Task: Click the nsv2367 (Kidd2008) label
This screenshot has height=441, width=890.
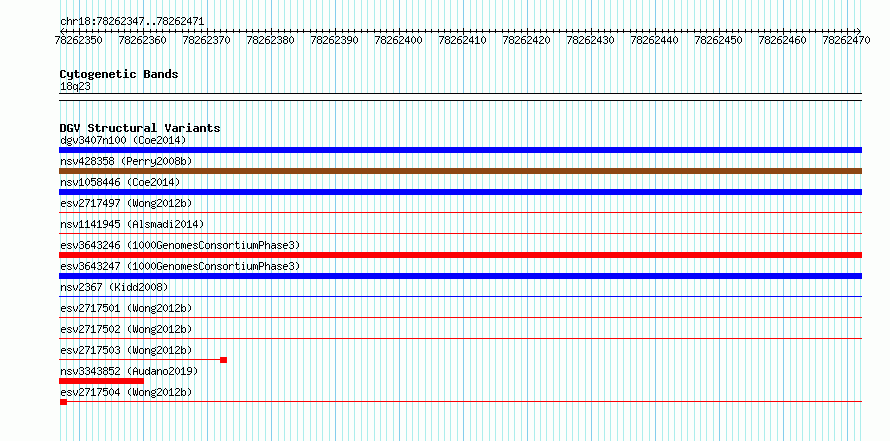Action: 114,287
